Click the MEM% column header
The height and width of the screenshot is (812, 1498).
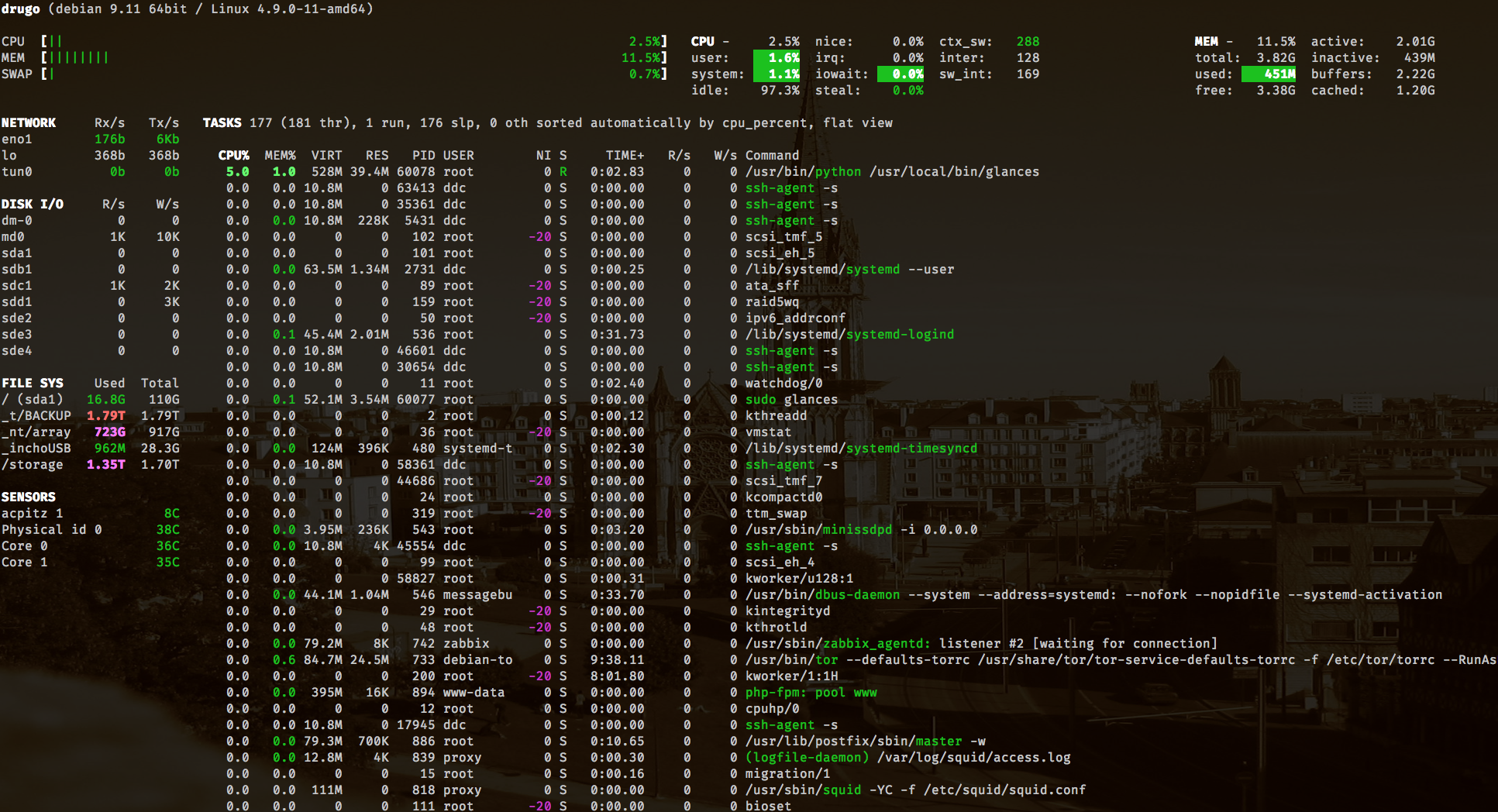click(x=280, y=155)
